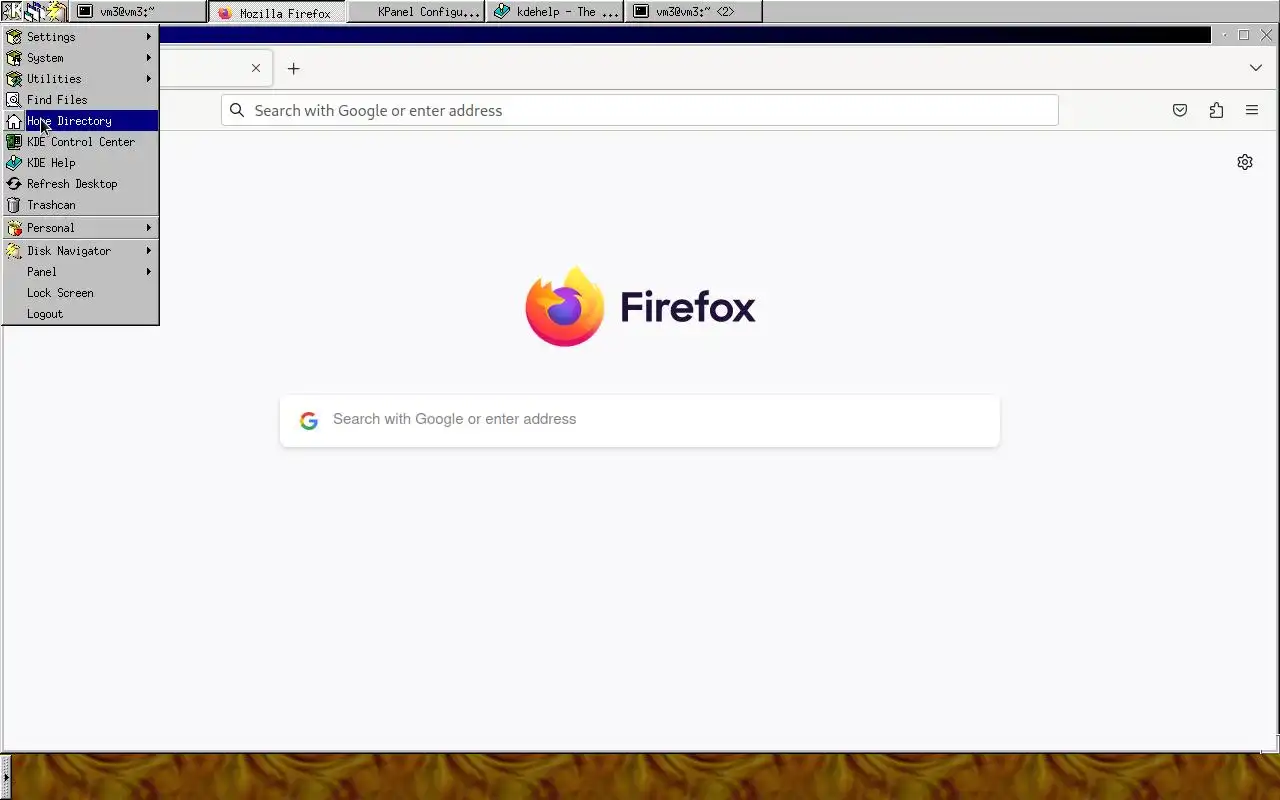Viewport: 1280px width, 800px height.
Task: Click the Disk Navigator icon in menu
Action: coord(14,251)
